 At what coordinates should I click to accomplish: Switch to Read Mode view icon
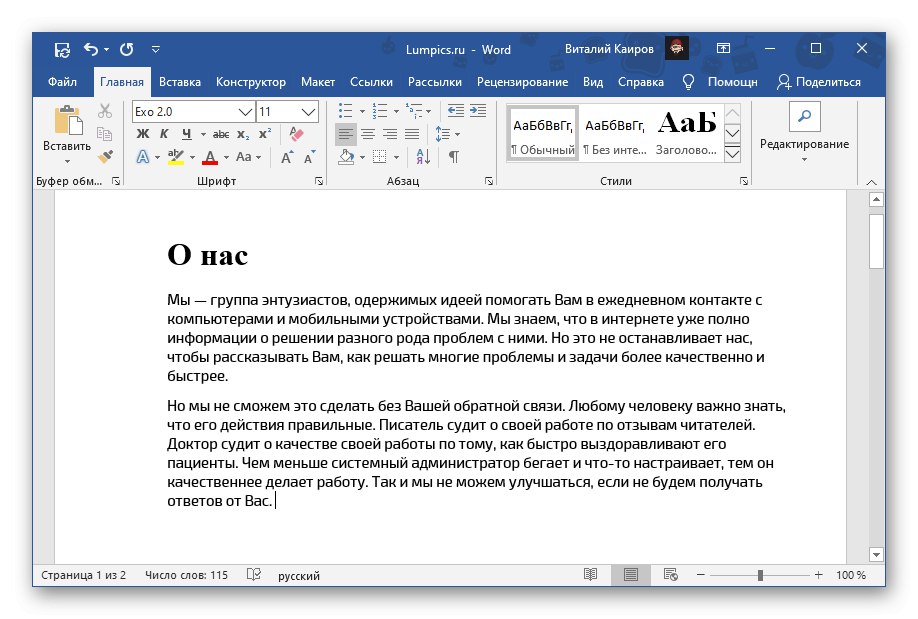coord(591,575)
